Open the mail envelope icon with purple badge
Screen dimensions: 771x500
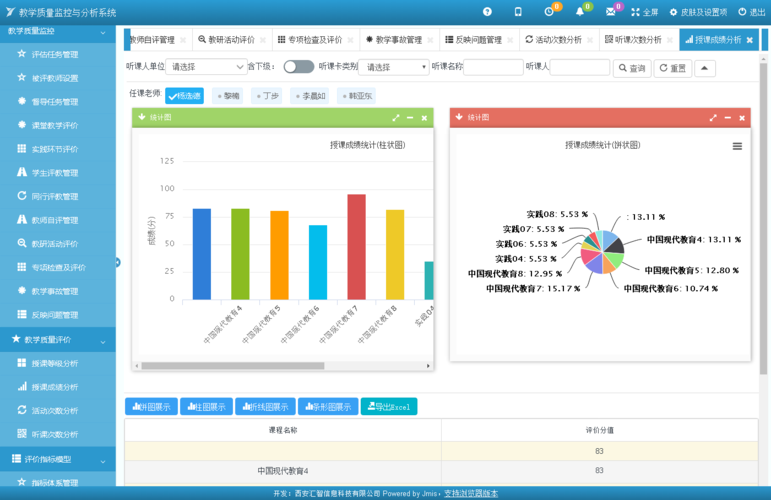tap(610, 12)
